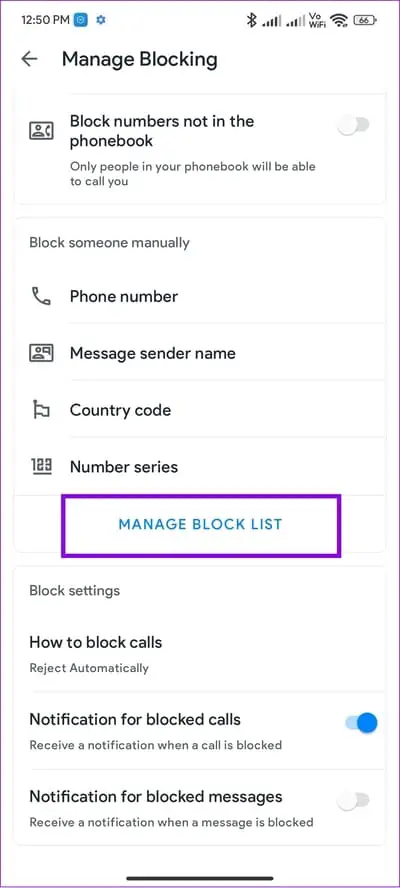Tap the Manage Blocking page title
The image size is (400, 888).
tap(139, 59)
